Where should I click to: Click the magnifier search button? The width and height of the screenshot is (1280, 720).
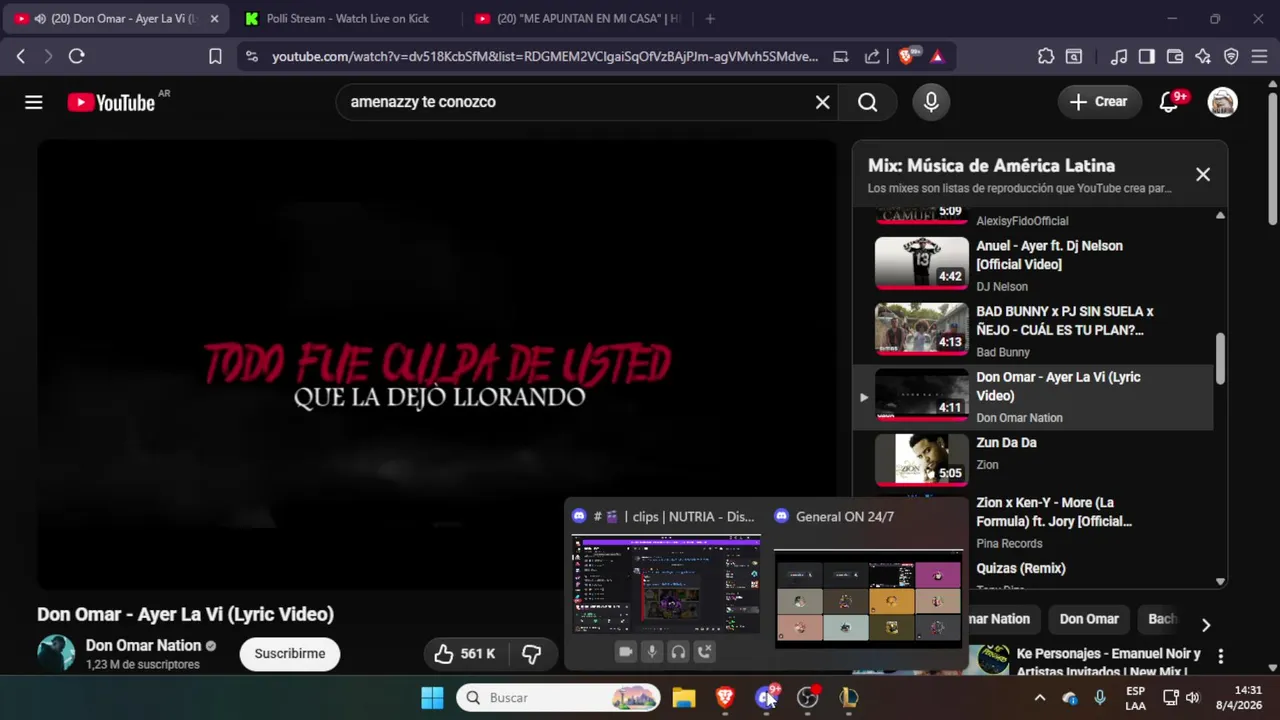(x=868, y=102)
